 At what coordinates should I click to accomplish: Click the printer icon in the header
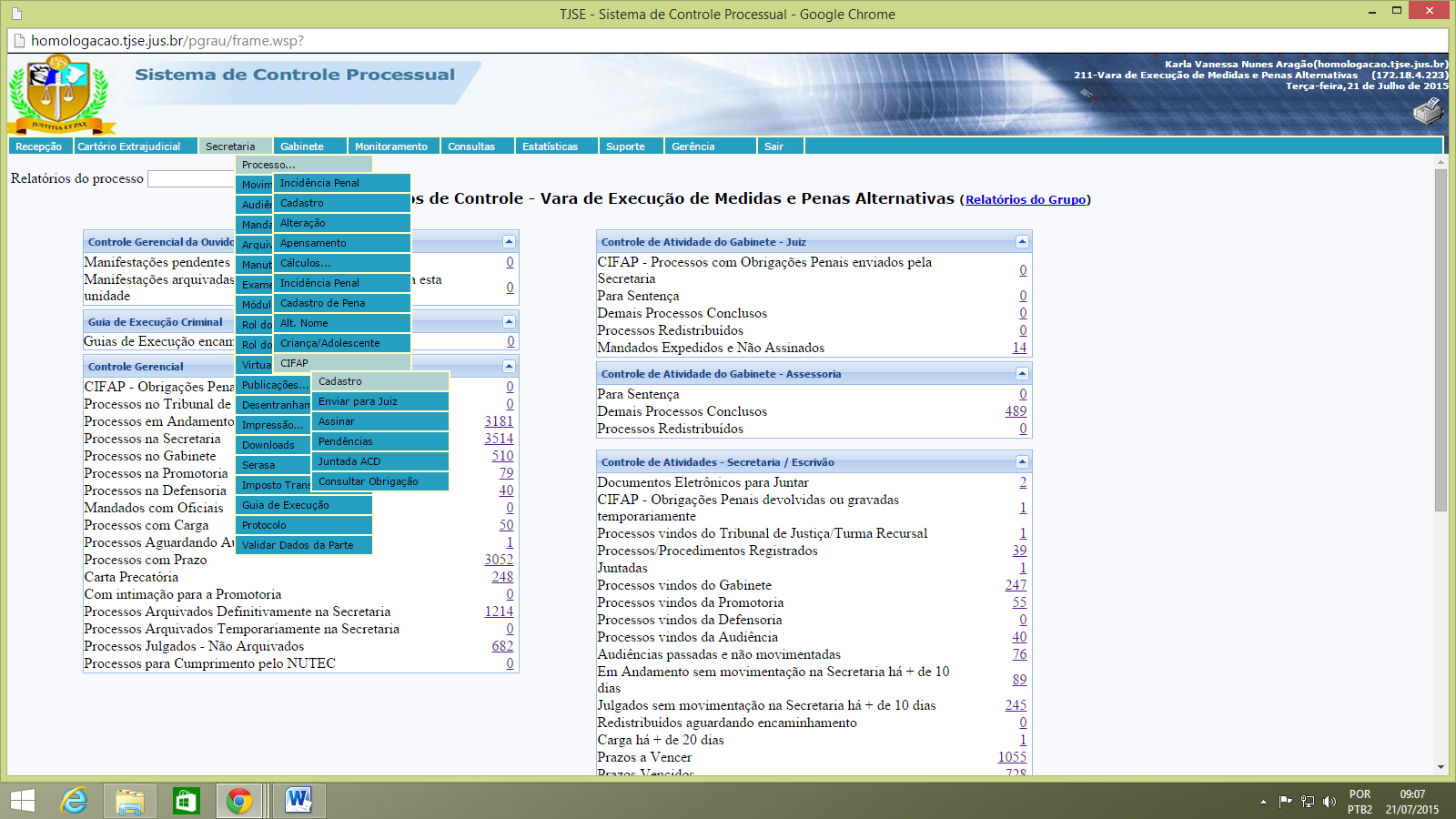point(1428,112)
